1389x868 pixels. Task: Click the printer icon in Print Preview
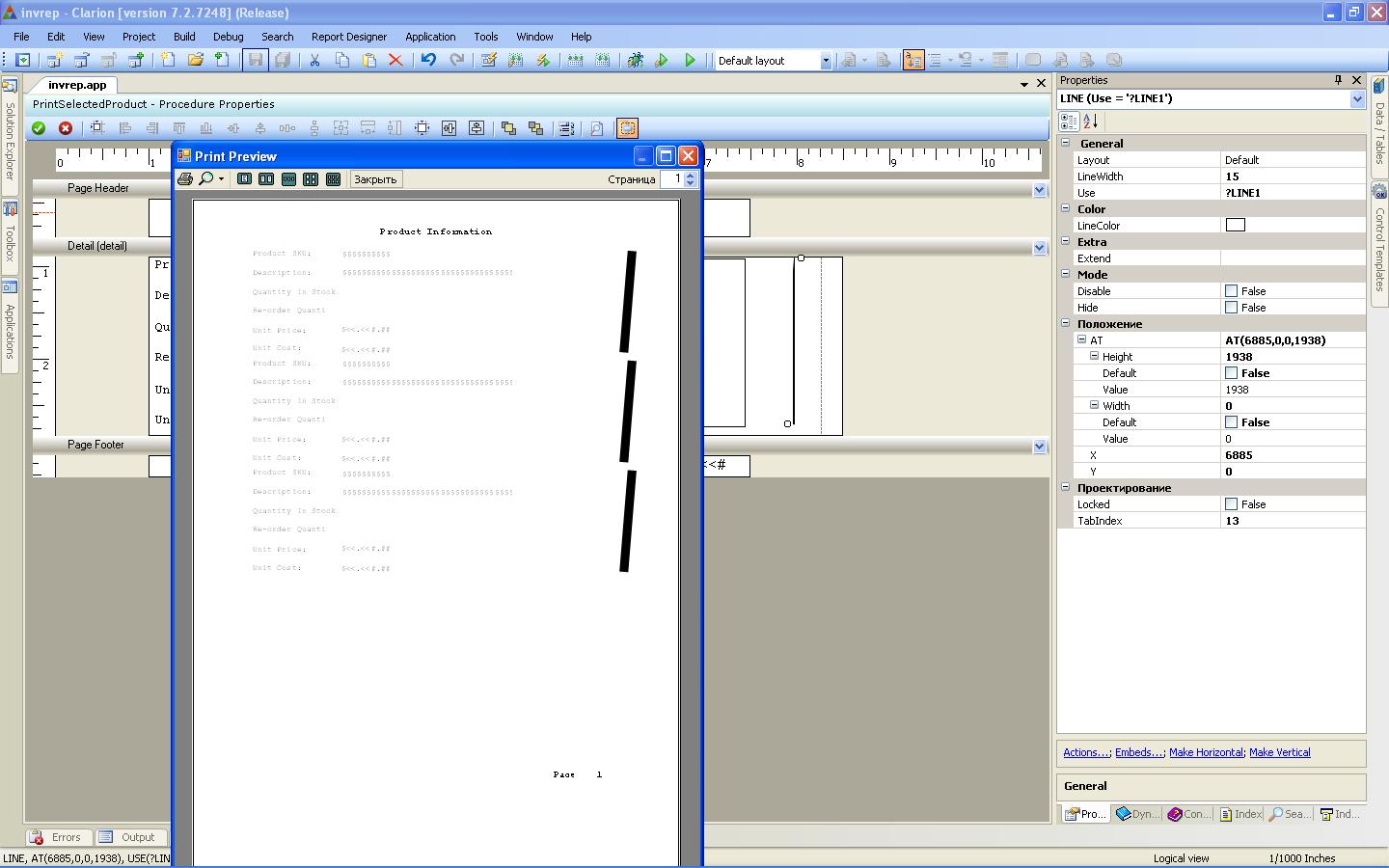coord(185,179)
